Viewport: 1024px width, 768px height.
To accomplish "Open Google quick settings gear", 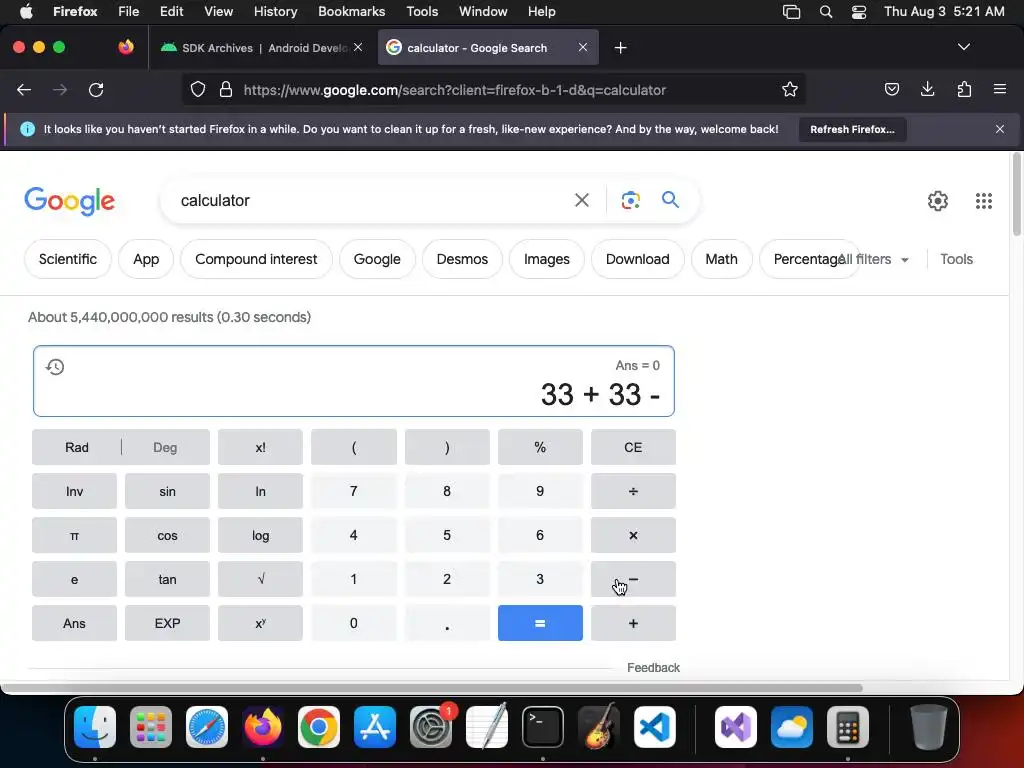I will pos(938,200).
